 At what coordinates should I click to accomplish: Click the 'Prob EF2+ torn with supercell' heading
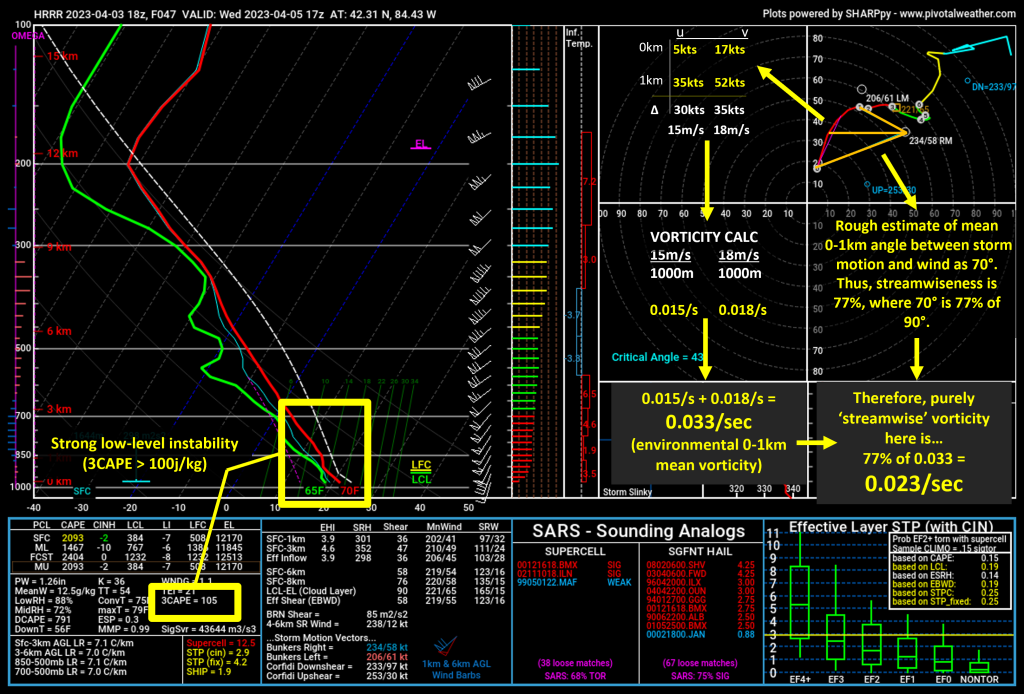click(949, 539)
